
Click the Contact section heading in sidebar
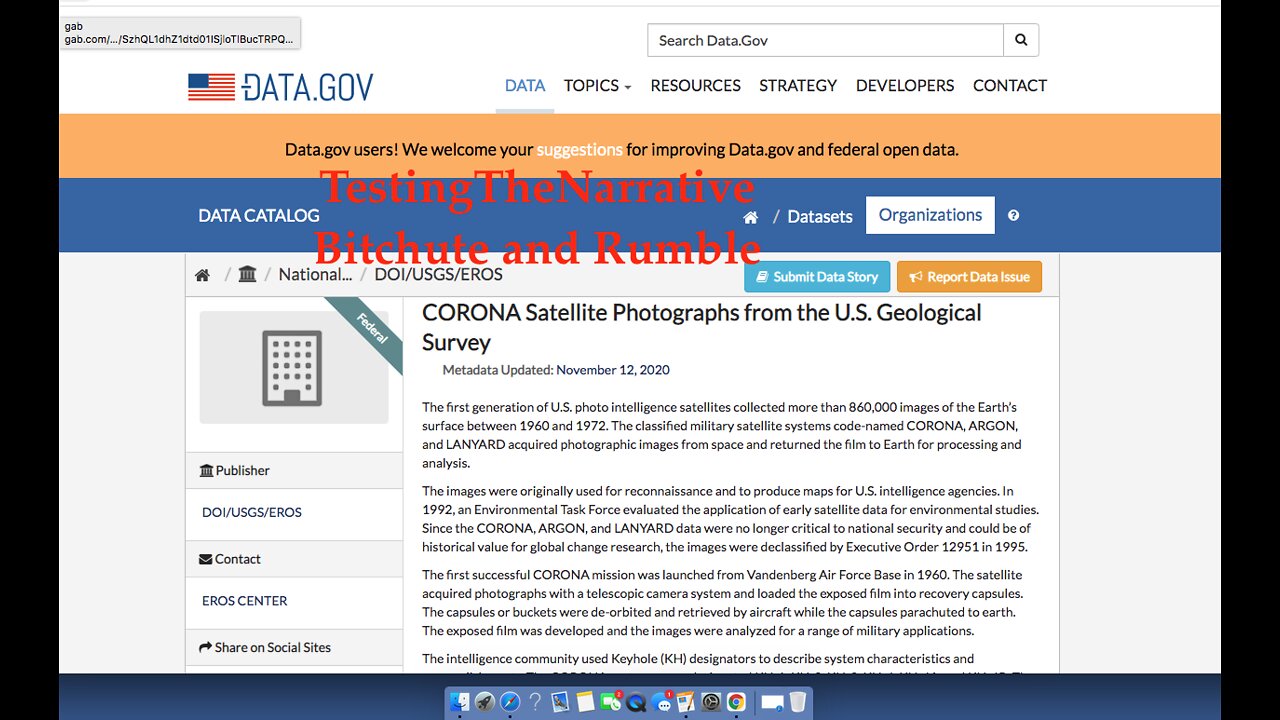tap(230, 559)
